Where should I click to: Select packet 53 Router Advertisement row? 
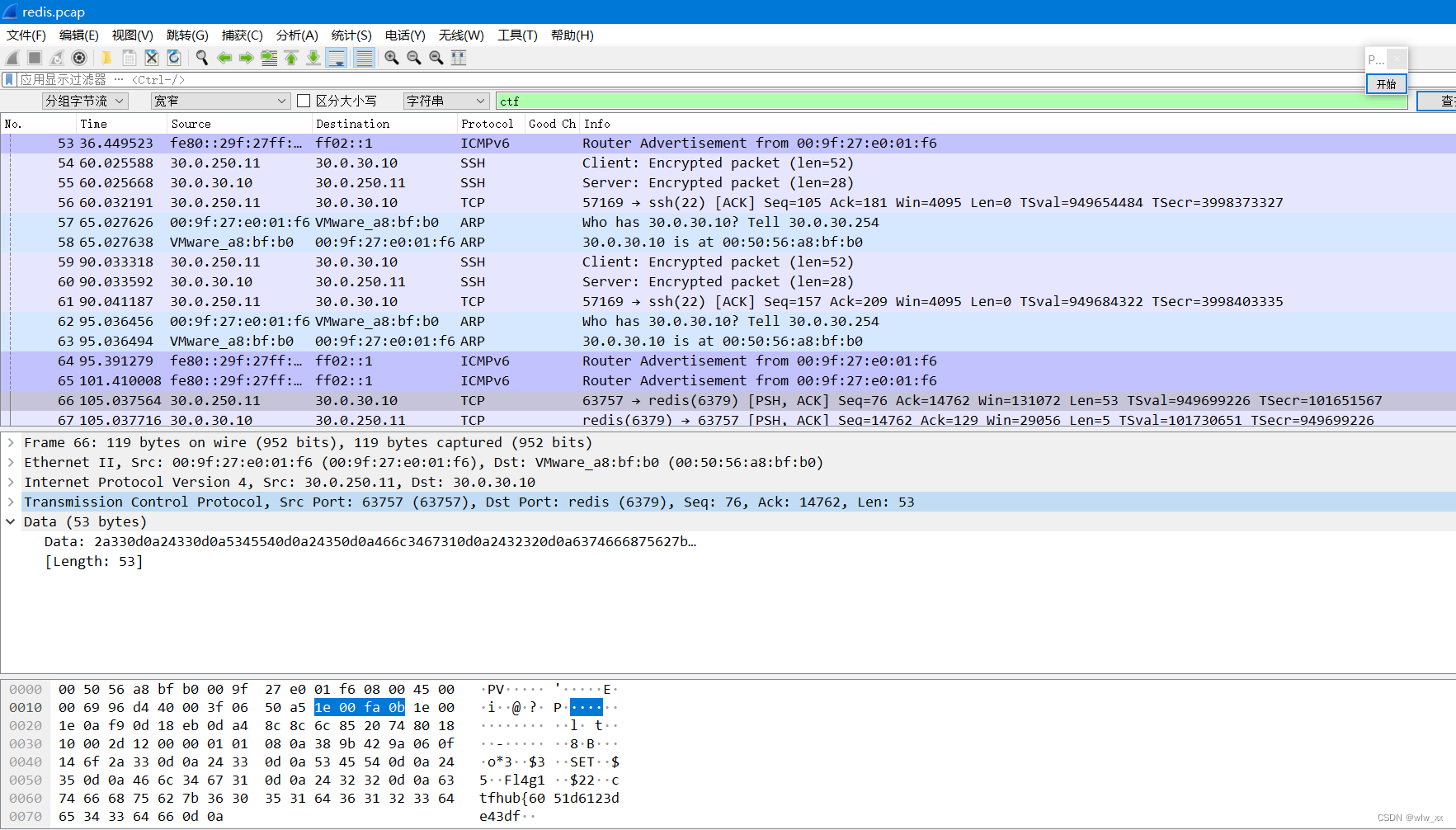[728, 143]
